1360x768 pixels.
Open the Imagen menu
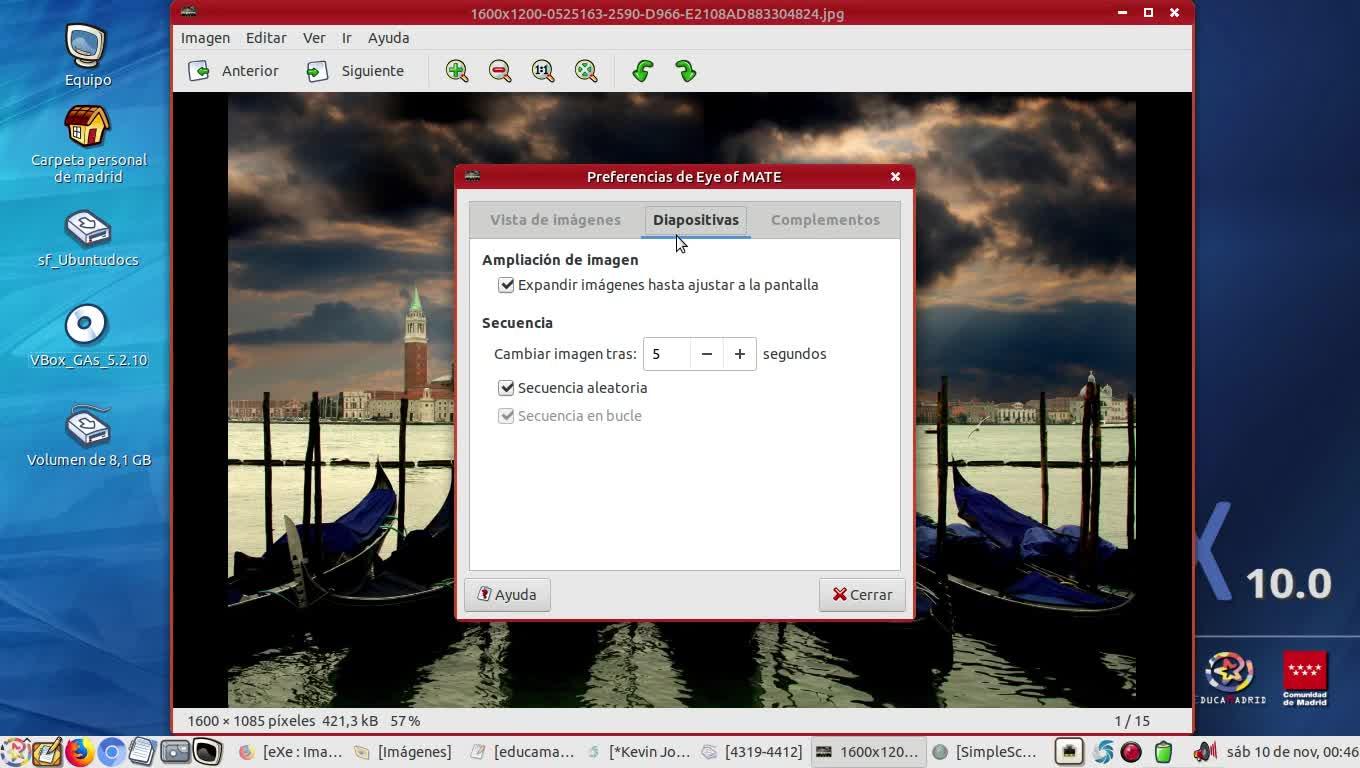pos(205,38)
